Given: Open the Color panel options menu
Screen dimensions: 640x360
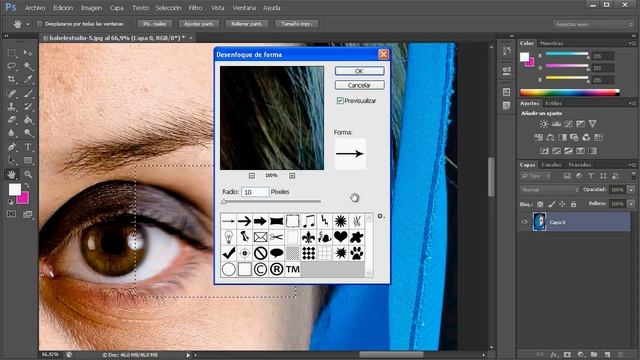Looking at the screenshot, I should pos(631,43).
